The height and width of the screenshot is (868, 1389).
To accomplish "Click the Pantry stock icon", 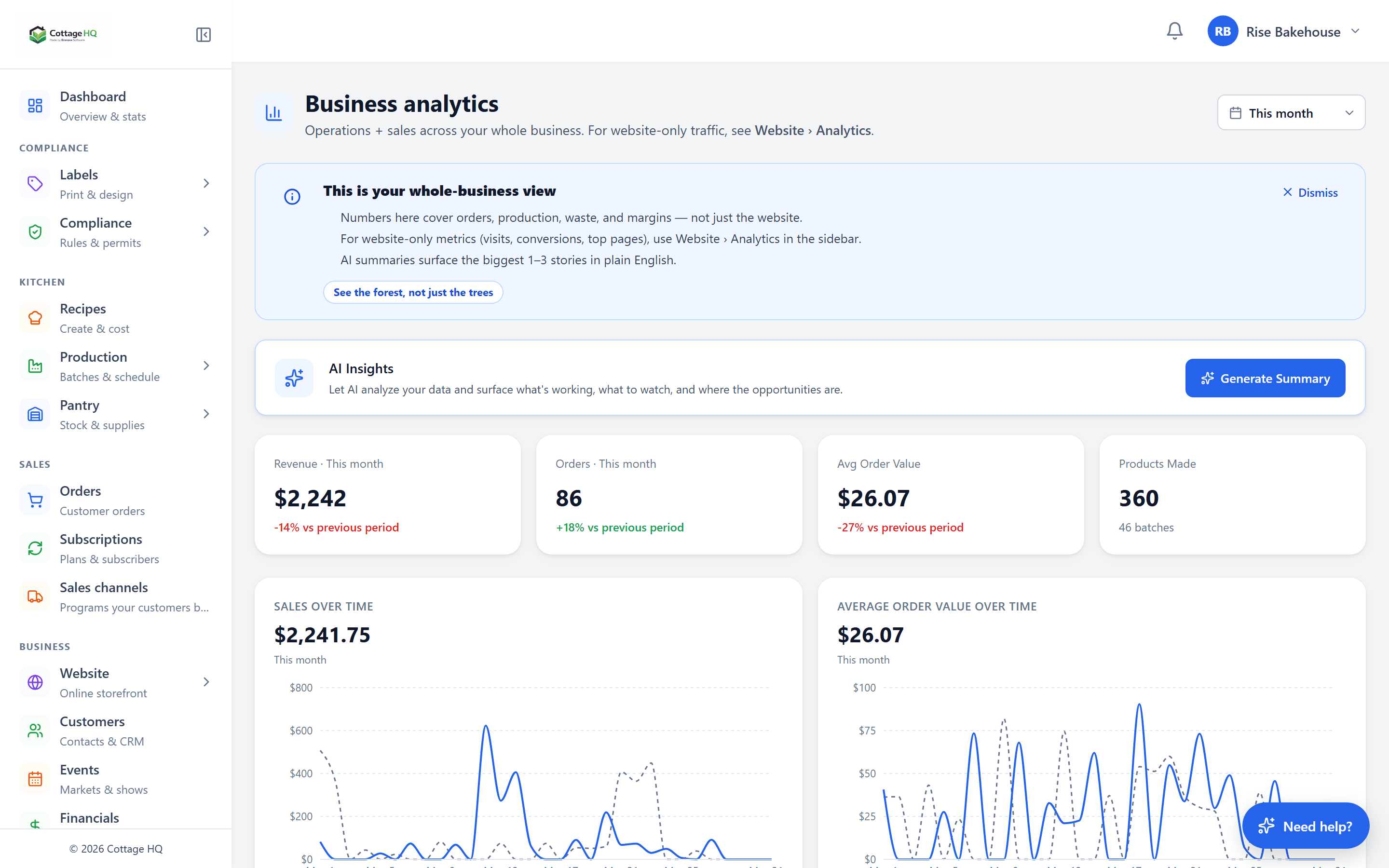I will (x=35, y=415).
